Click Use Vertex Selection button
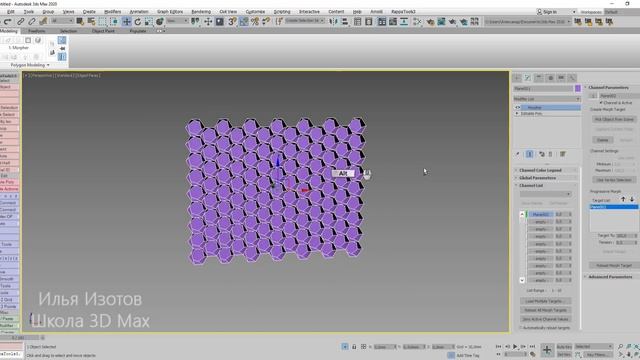Screen dimensions: 640x360 614,180
